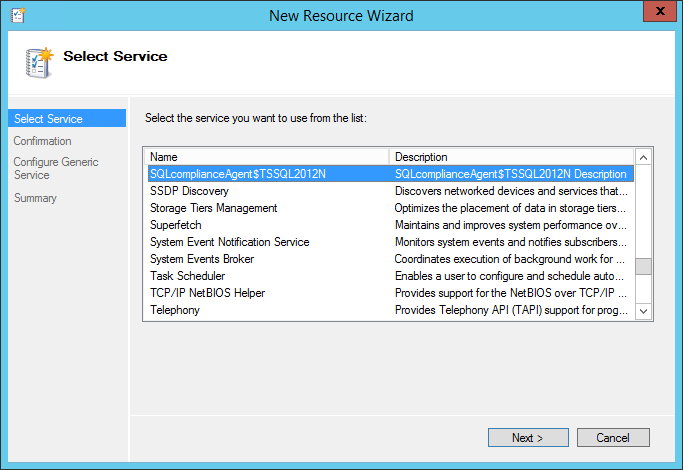Go to the Confirmation step
This screenshot has height=470, width=683.
click(x=42, y=141)
